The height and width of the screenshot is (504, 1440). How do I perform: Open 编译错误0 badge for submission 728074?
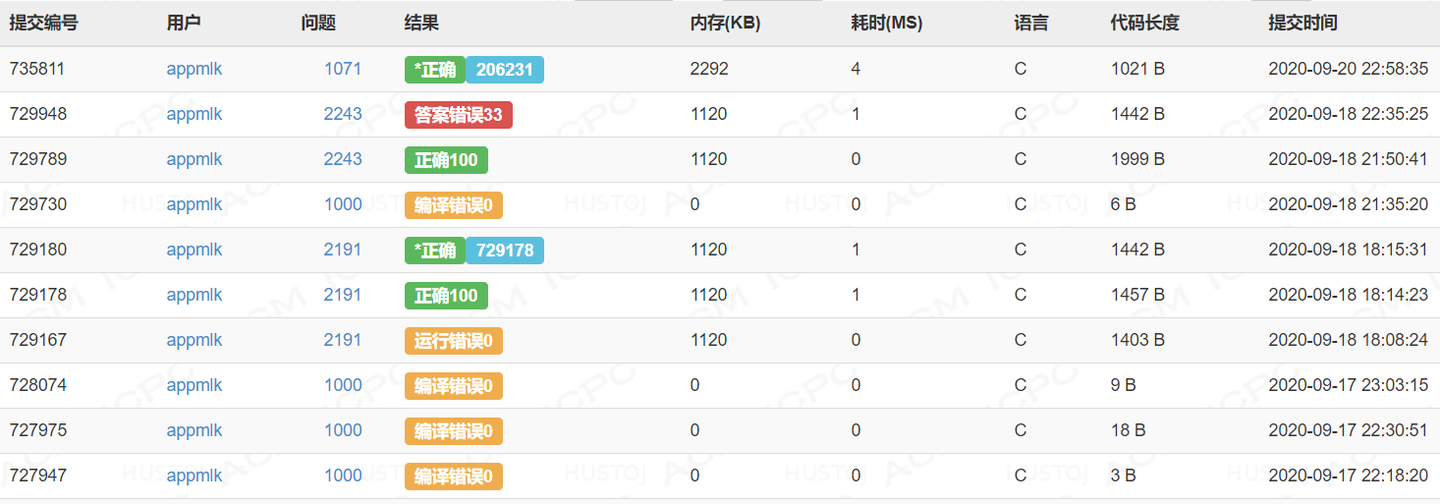click(453, 386)
